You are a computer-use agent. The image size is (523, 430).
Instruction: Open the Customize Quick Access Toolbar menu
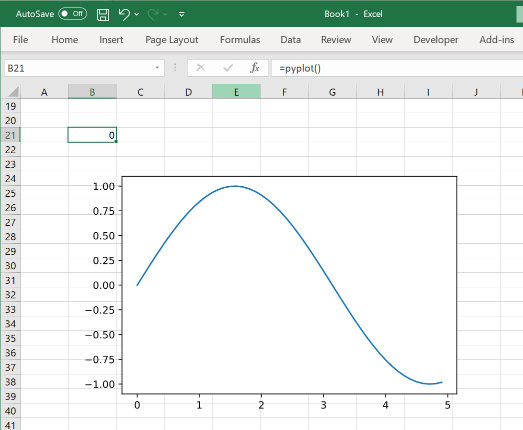pos(181,14)
